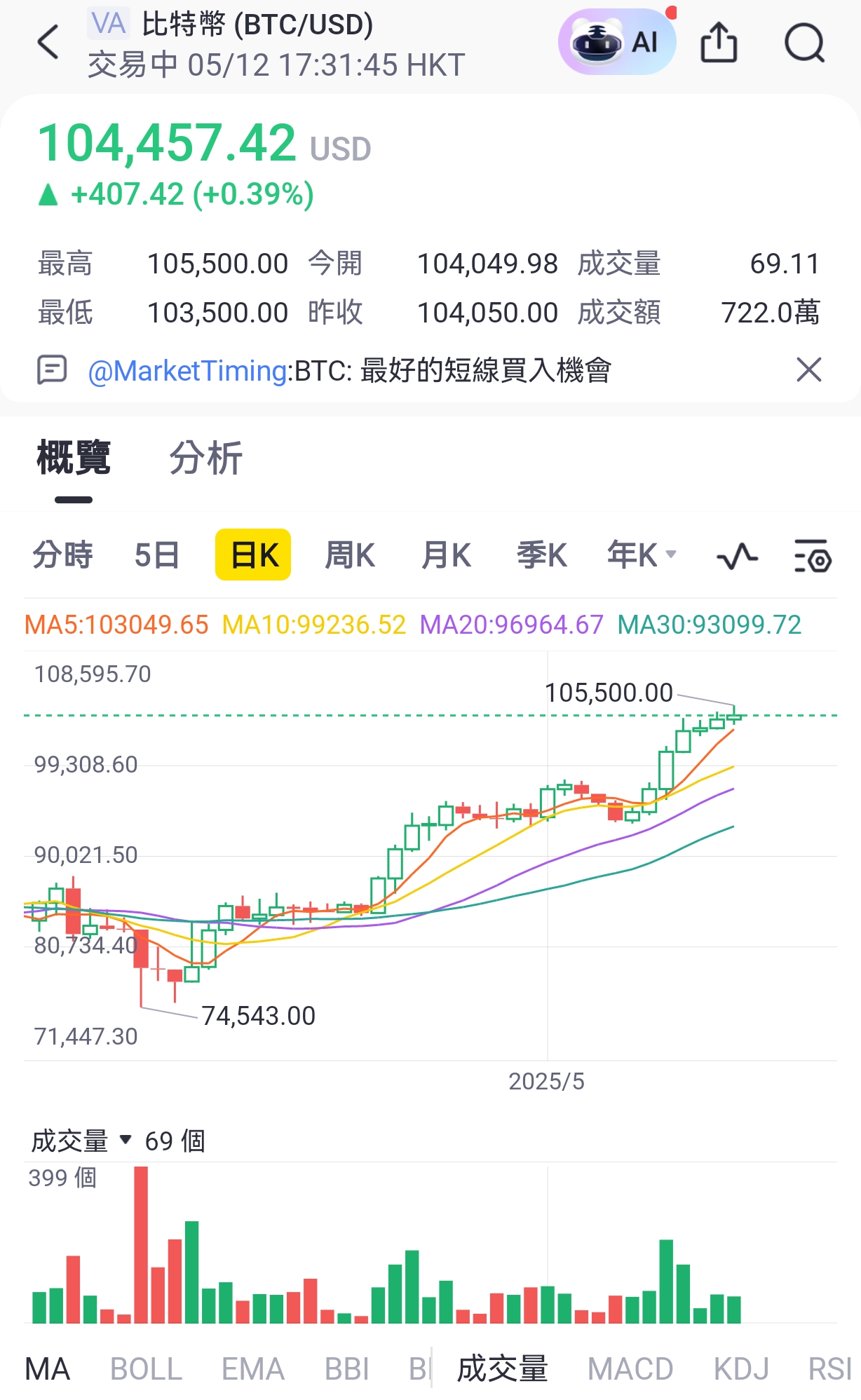Open the comment note icon beside MarketTiming
This screenshot has width=861, height=1400.
tap(51, 369)
